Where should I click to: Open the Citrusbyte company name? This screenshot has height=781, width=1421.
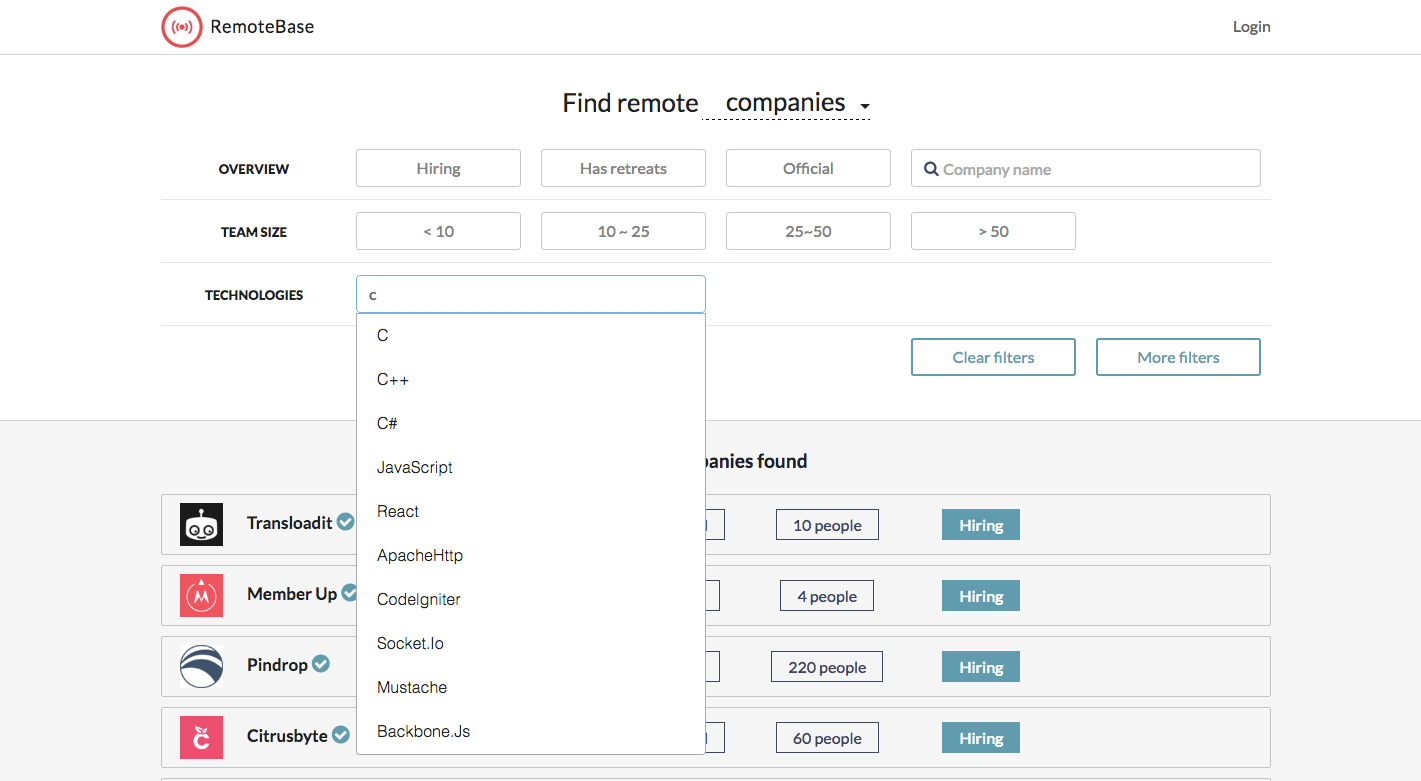point(287,736)
